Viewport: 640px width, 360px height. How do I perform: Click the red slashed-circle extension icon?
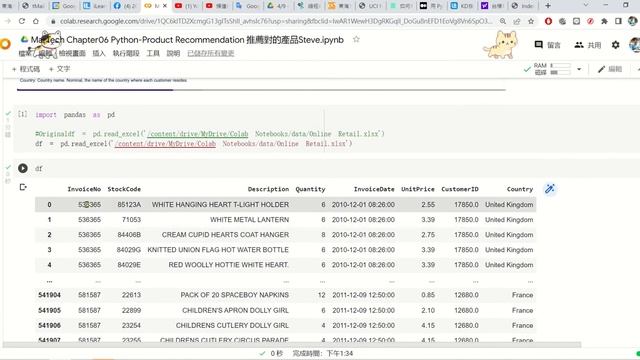590,21
